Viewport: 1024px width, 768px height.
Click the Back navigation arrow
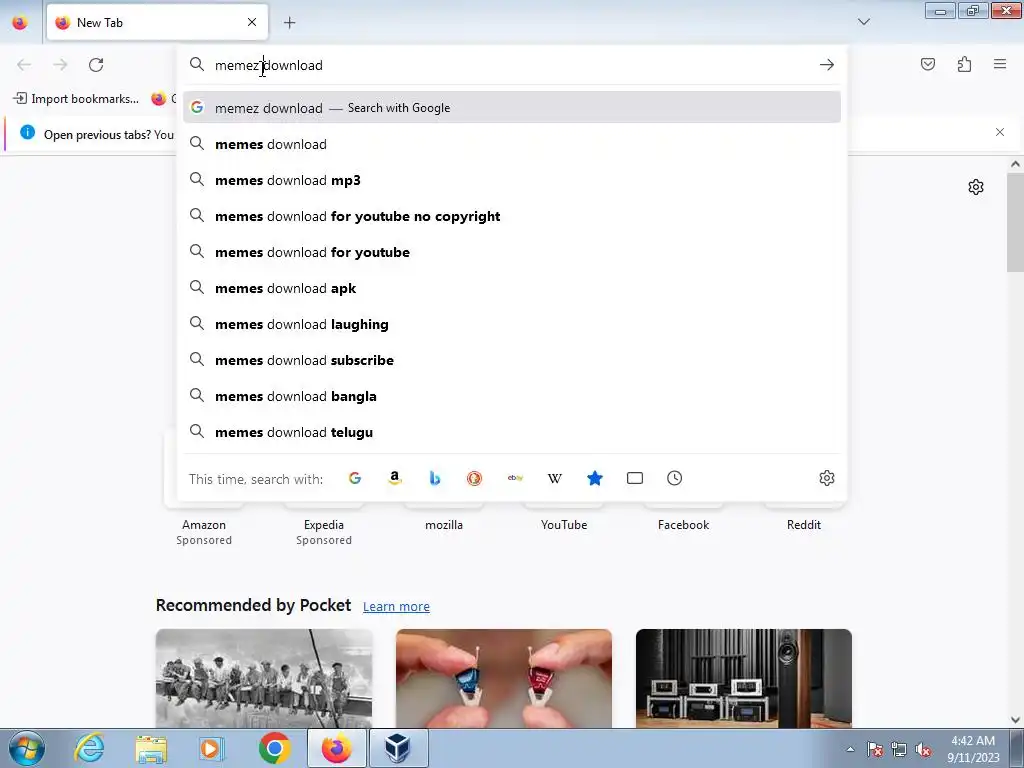pos(24,65)
